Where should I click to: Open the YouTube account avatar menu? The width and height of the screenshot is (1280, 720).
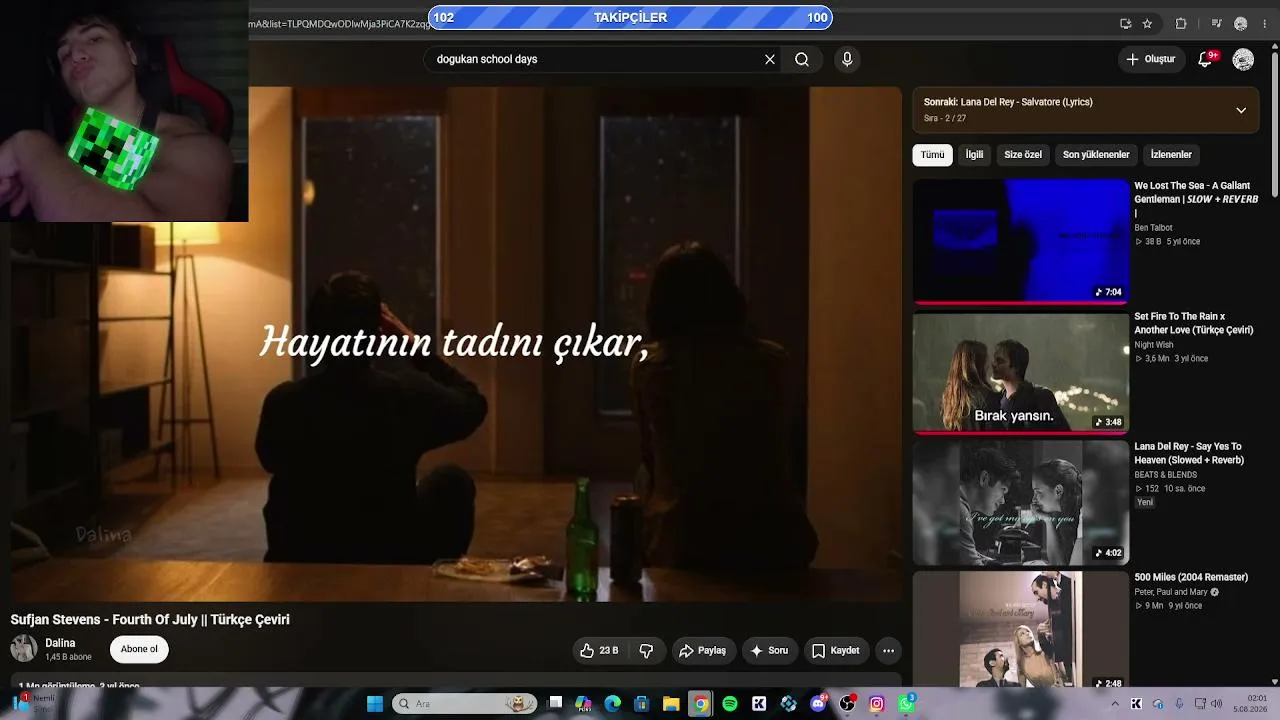[x=1243, y=59]
